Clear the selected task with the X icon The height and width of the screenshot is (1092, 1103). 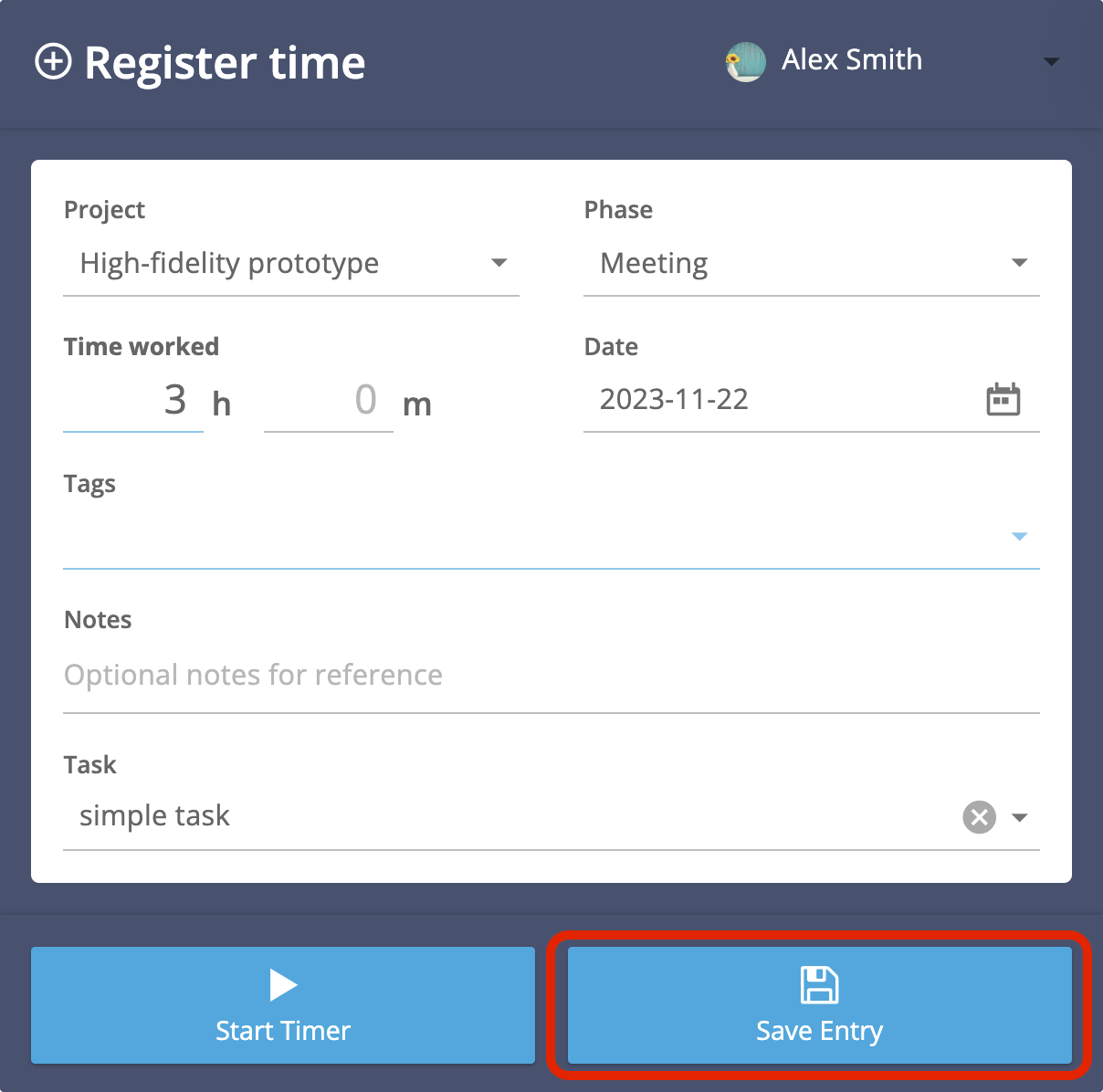(x=979, y=816)
